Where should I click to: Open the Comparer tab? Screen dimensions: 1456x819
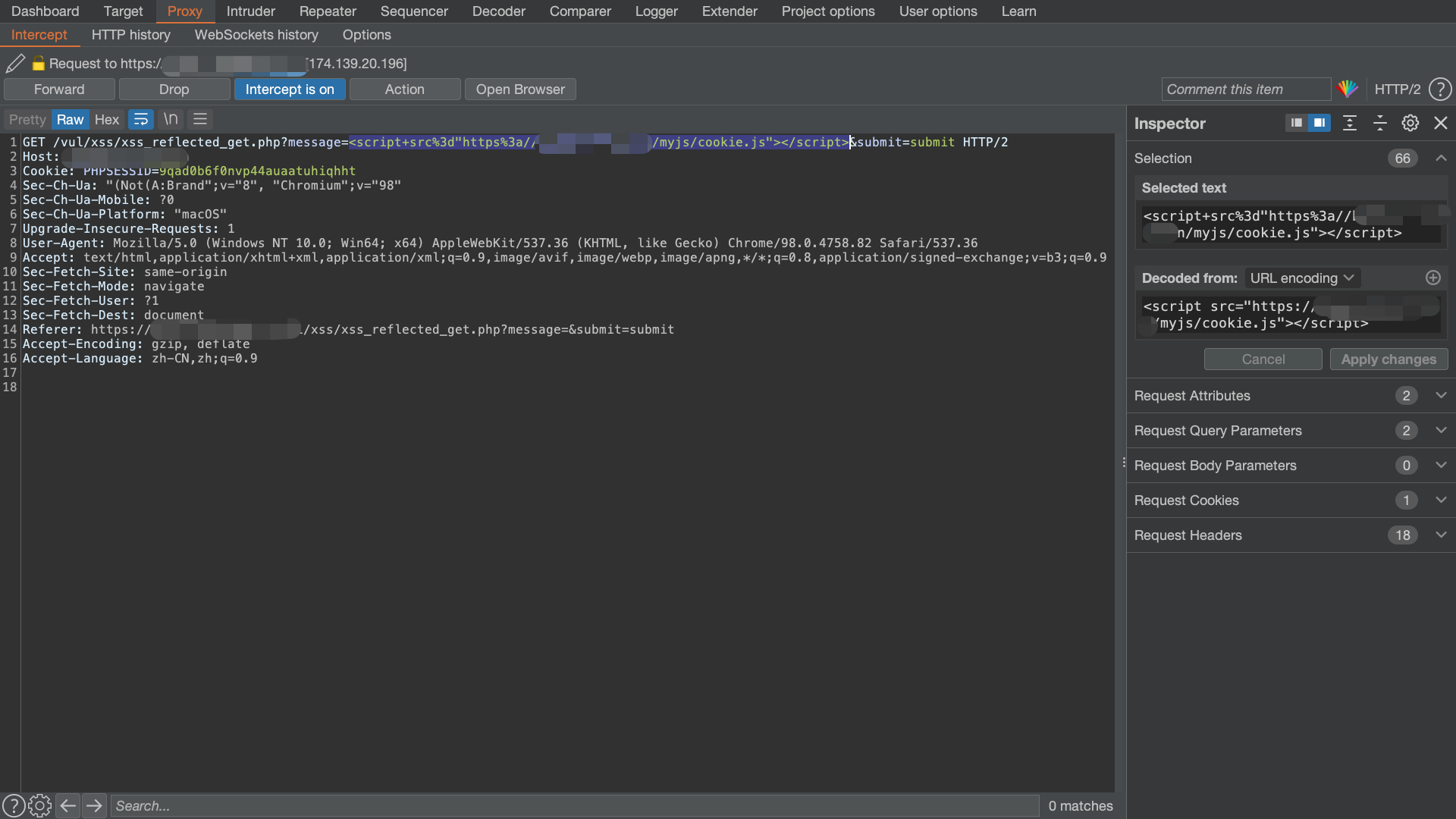pyautogui.click(x=580, y=11)
